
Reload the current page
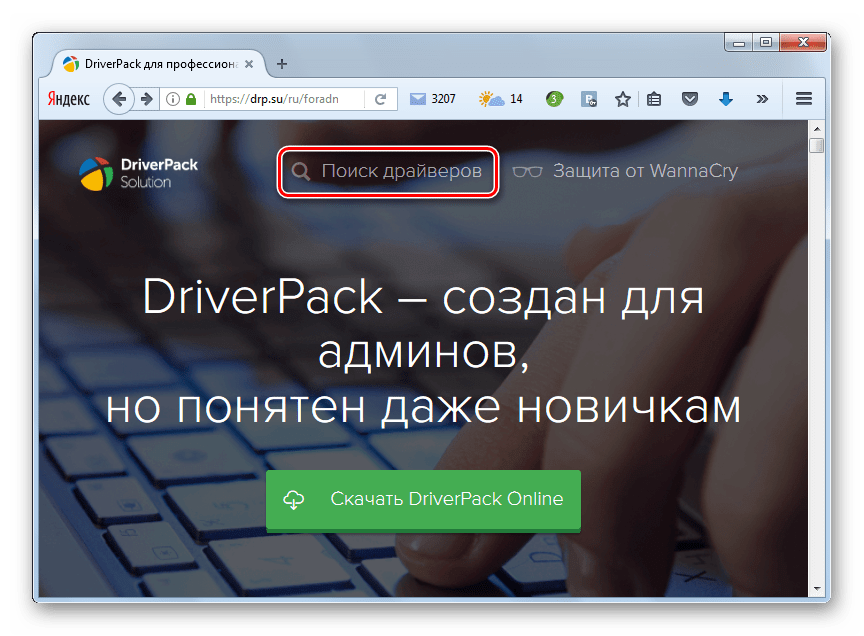380,99
